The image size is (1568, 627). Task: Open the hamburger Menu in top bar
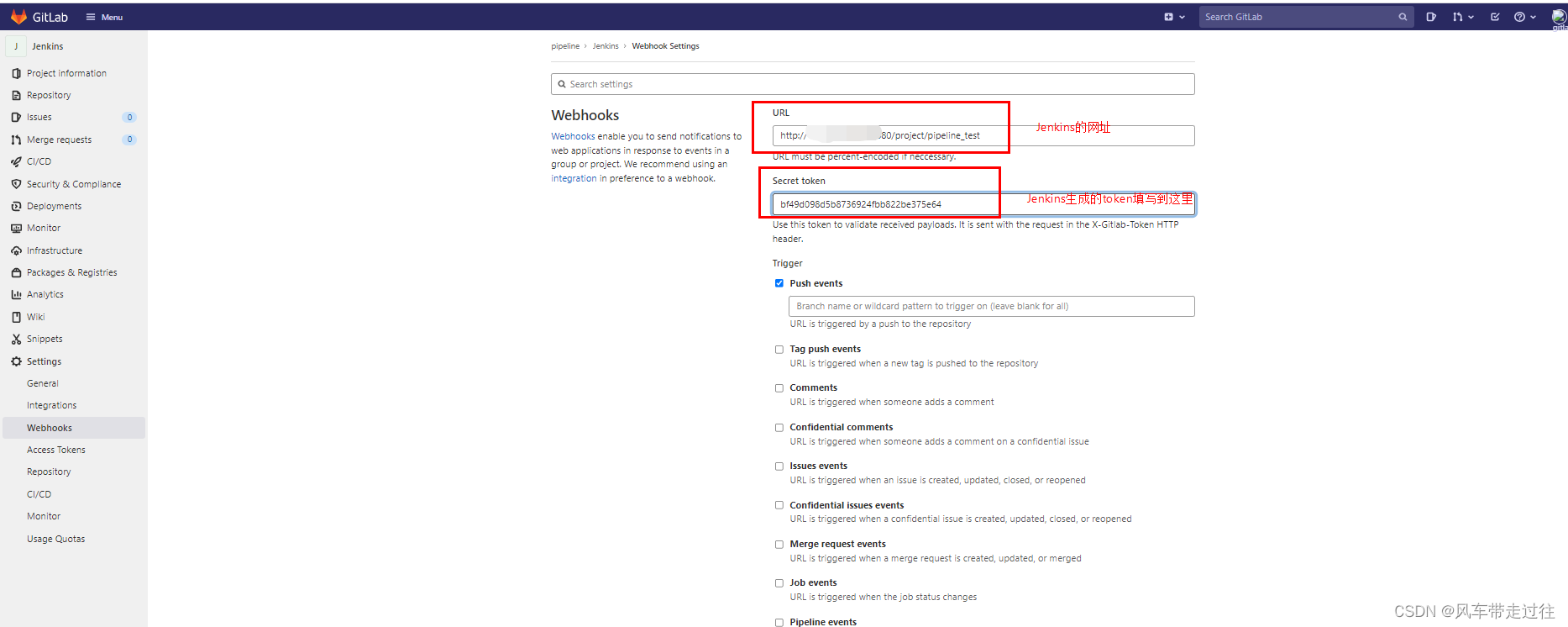pyautogui.click(x=104, y=17)
